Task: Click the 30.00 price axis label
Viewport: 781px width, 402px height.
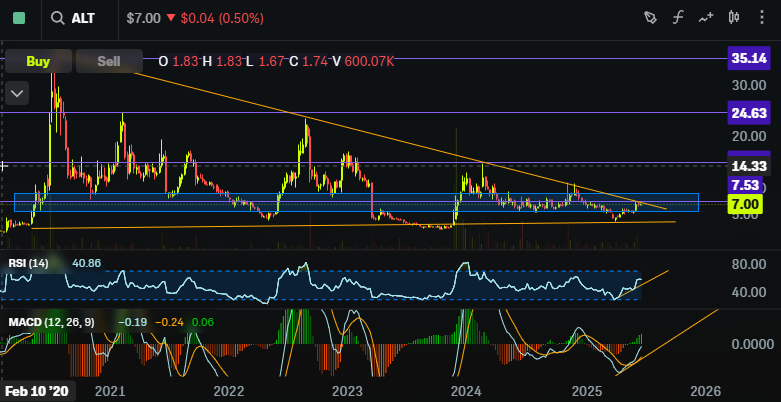Action: click(749, 85)
